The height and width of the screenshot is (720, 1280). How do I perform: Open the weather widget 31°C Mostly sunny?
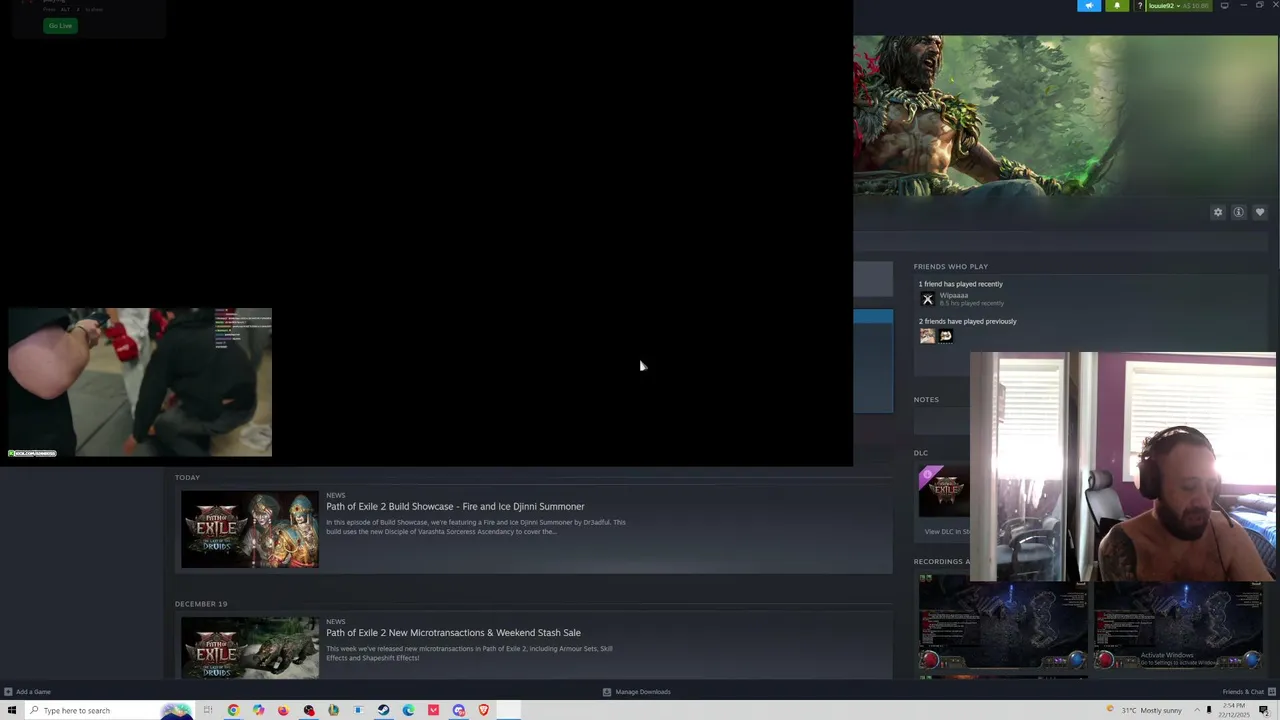pyautogui.click(x=1142, y=710)
